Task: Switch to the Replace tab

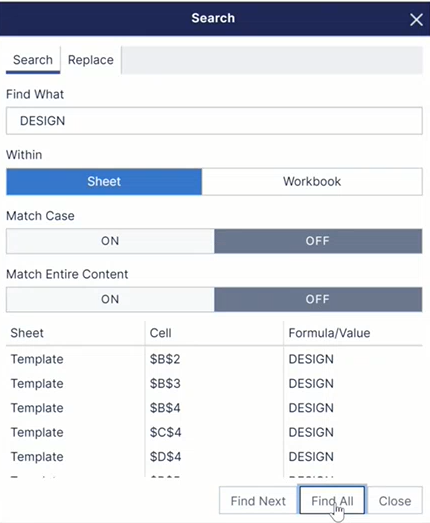Action: [x=91, y=60]
